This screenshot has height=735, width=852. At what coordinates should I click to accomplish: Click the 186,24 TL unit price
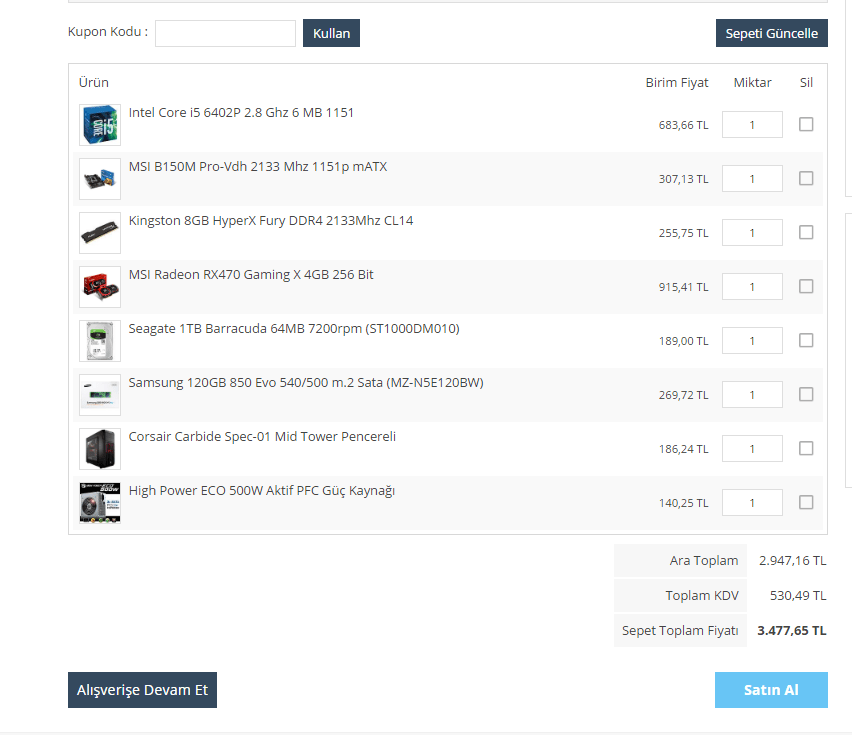point(684,449)
